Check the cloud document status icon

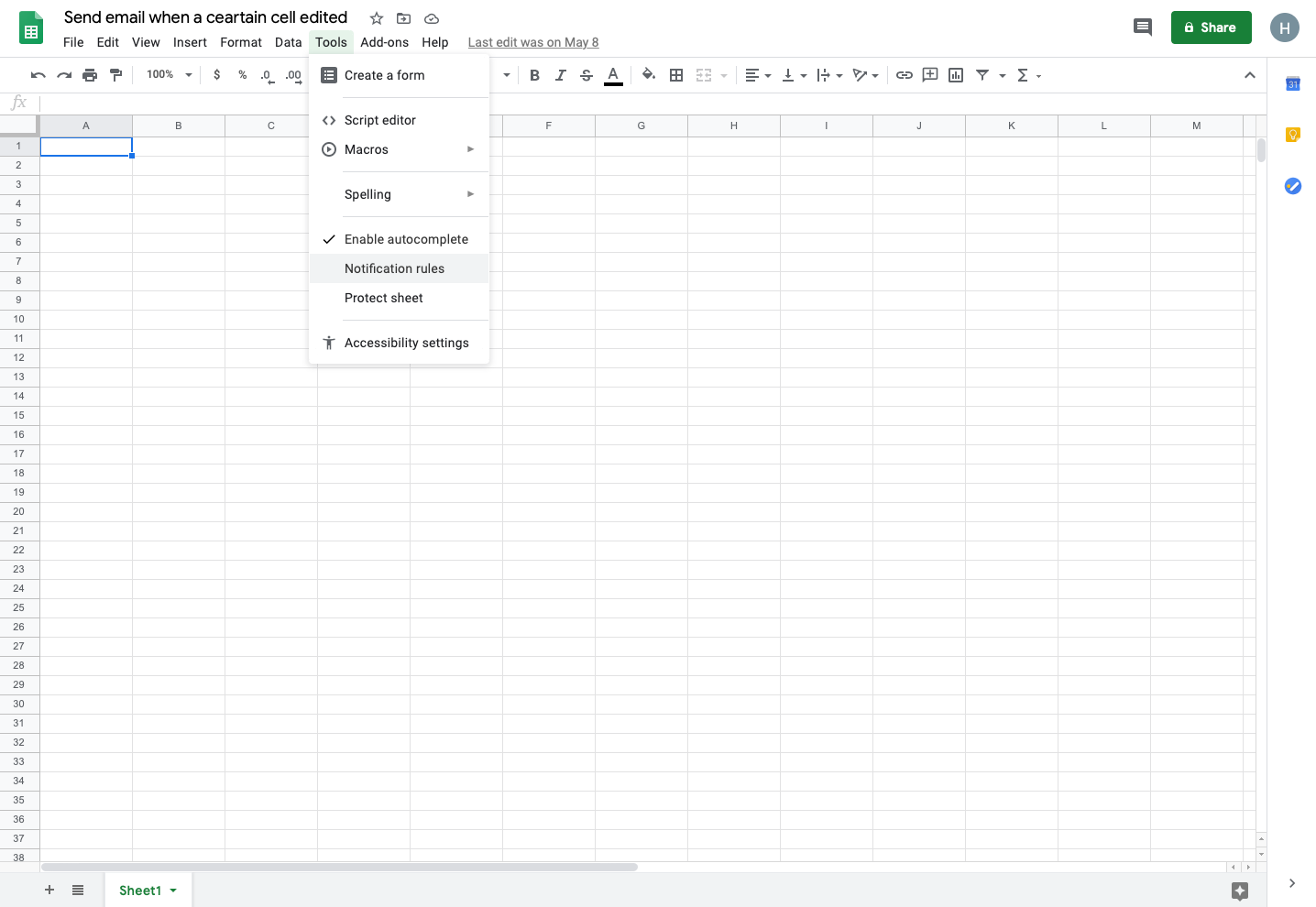coord(432,18)
